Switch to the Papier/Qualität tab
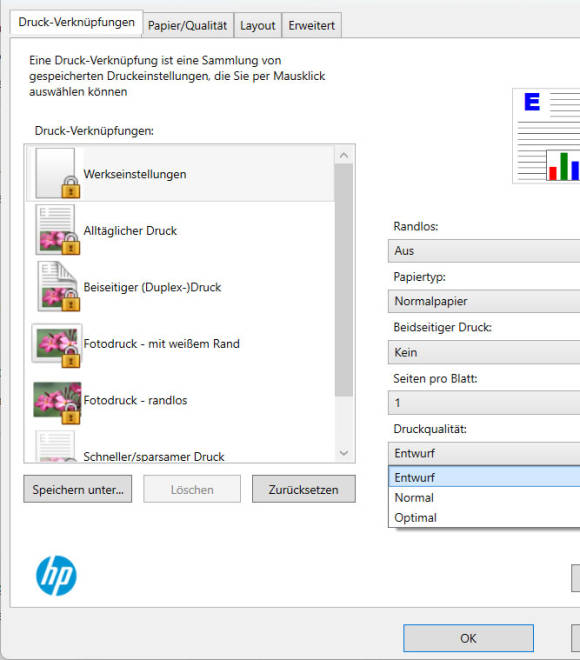580x660 pixels. pos(187,26)
